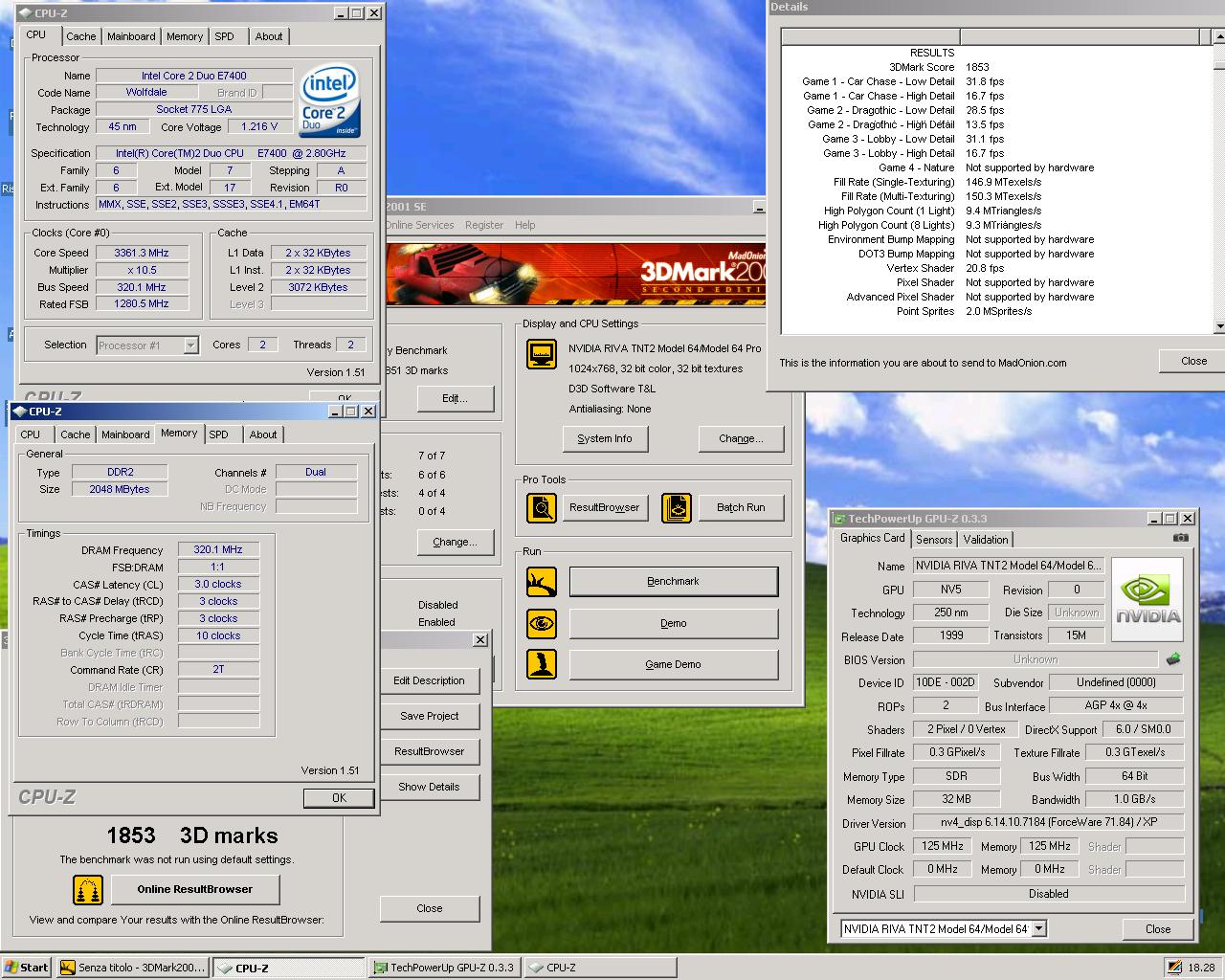
Task: Switch to 3DMark2001 taskbar window
Action: pyautogui.click(x=132, y=968)
